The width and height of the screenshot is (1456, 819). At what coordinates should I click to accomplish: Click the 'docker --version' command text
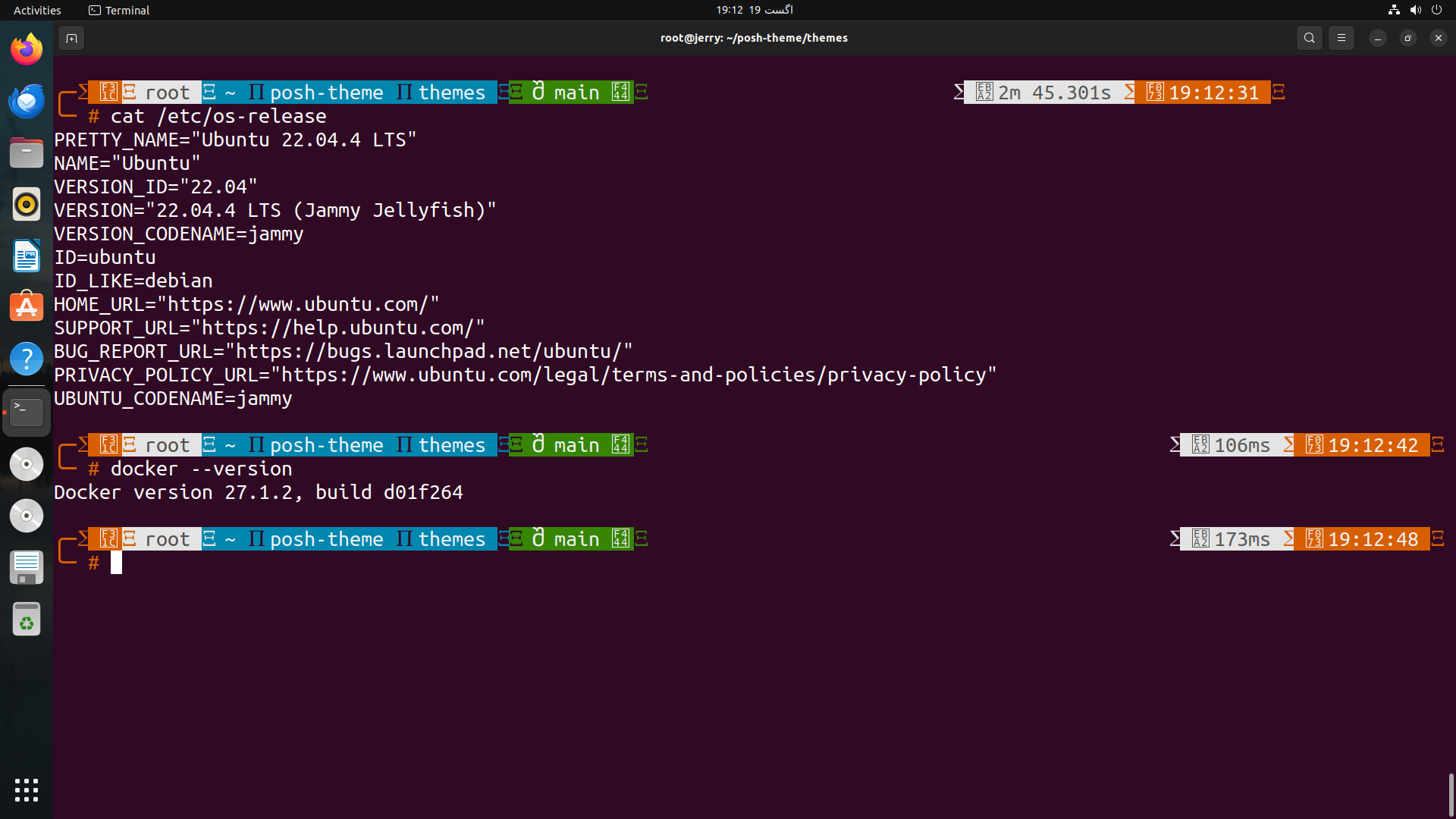202,469
